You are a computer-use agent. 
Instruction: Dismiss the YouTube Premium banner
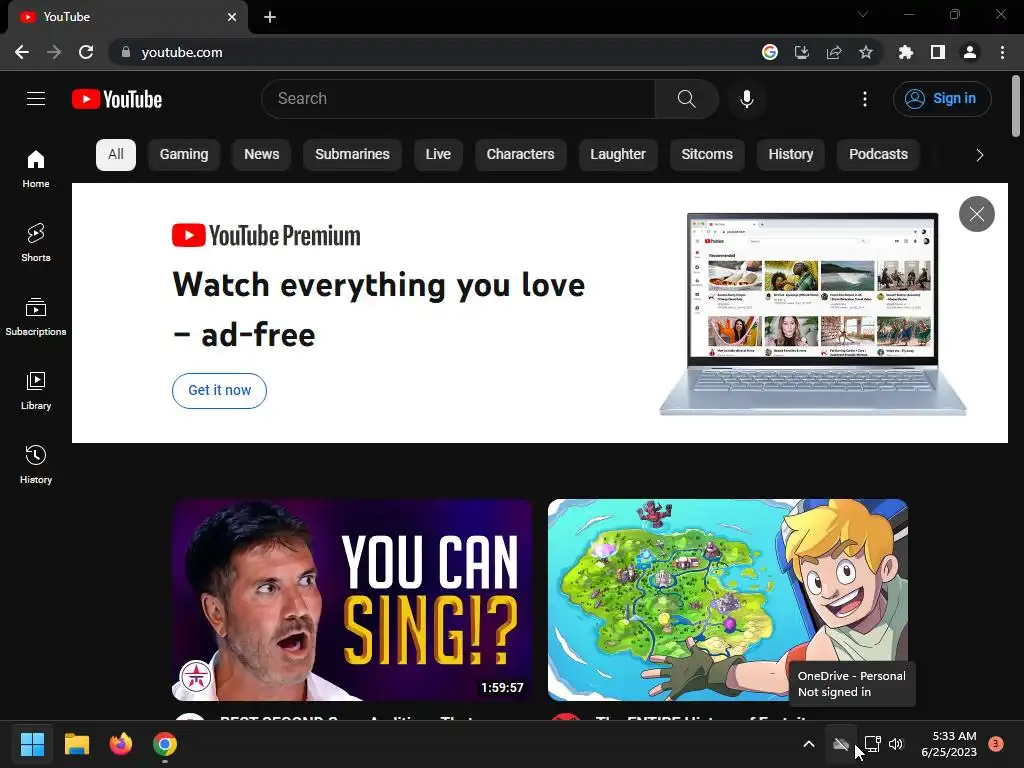[x=976, y=214]
